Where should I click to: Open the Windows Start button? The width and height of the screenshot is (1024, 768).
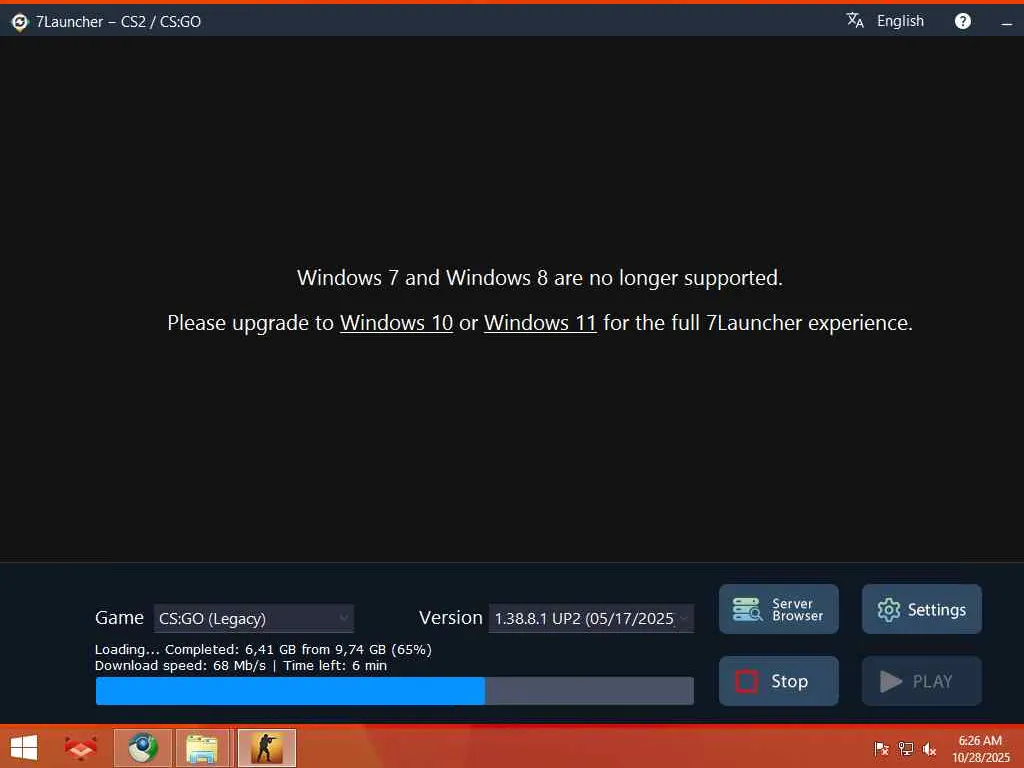coord(24,748)
